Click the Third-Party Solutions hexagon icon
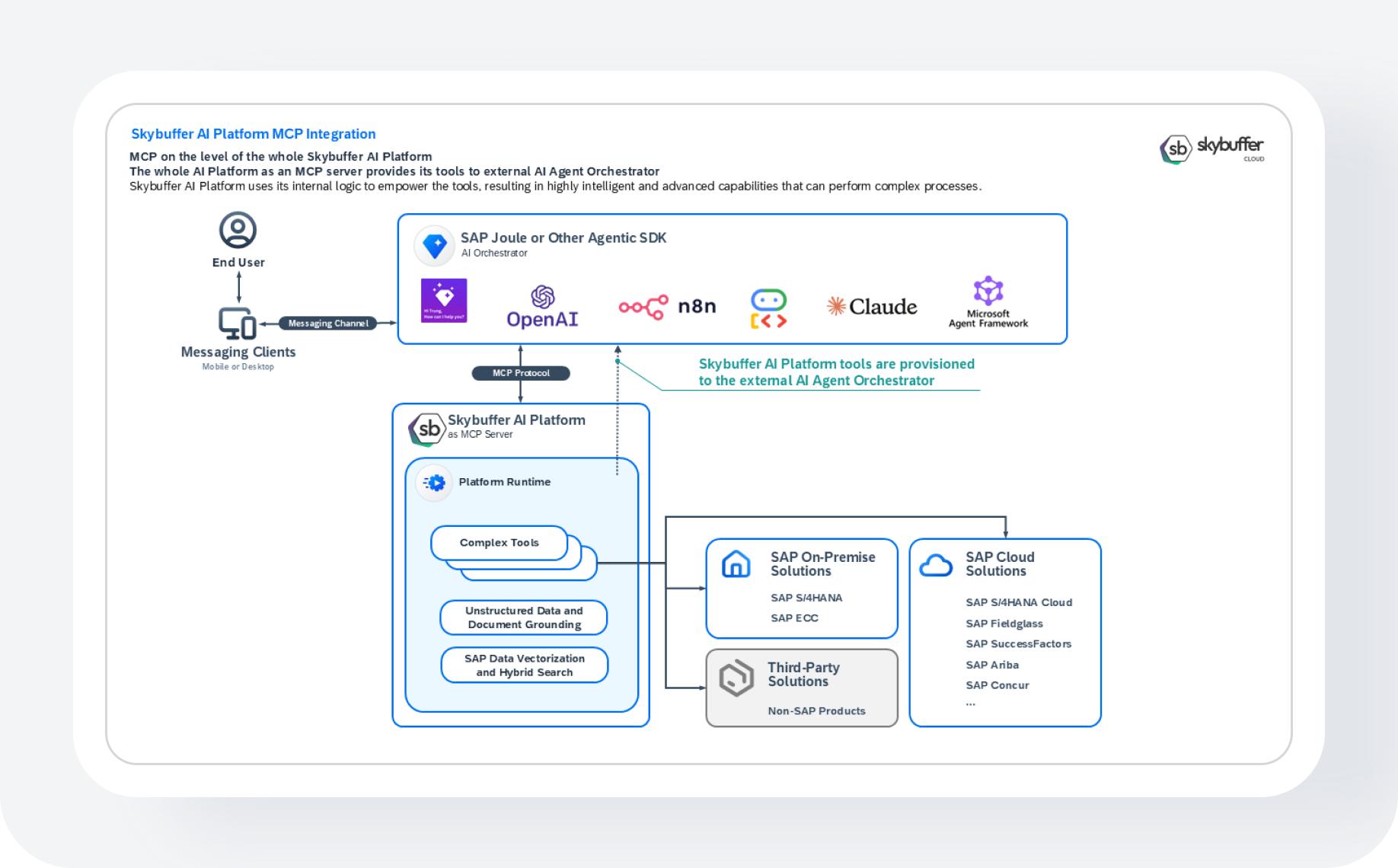The image size is (1398, 868). (736, 678)
